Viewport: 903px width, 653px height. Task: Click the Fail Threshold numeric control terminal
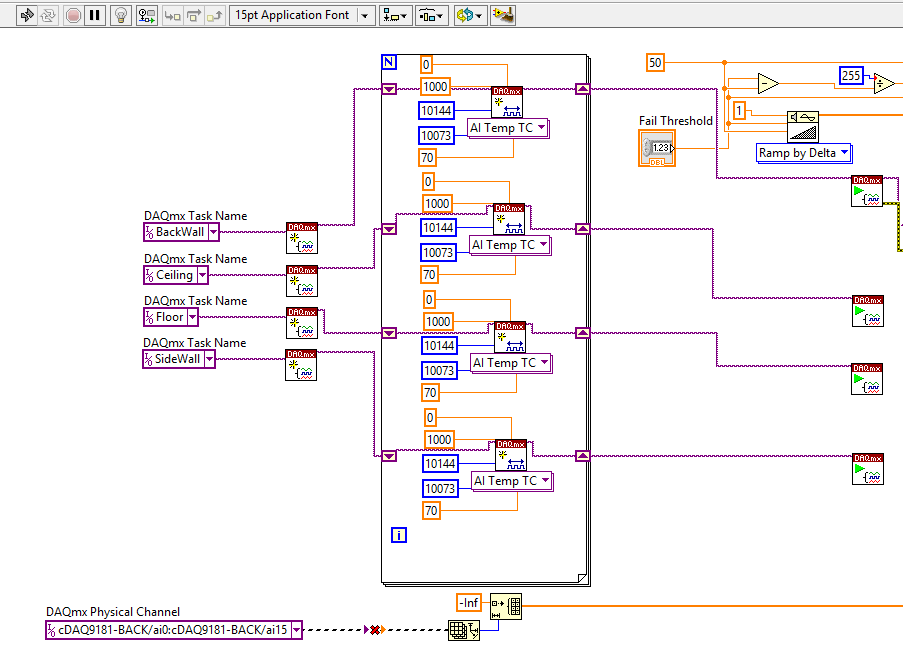pos(657,149)
